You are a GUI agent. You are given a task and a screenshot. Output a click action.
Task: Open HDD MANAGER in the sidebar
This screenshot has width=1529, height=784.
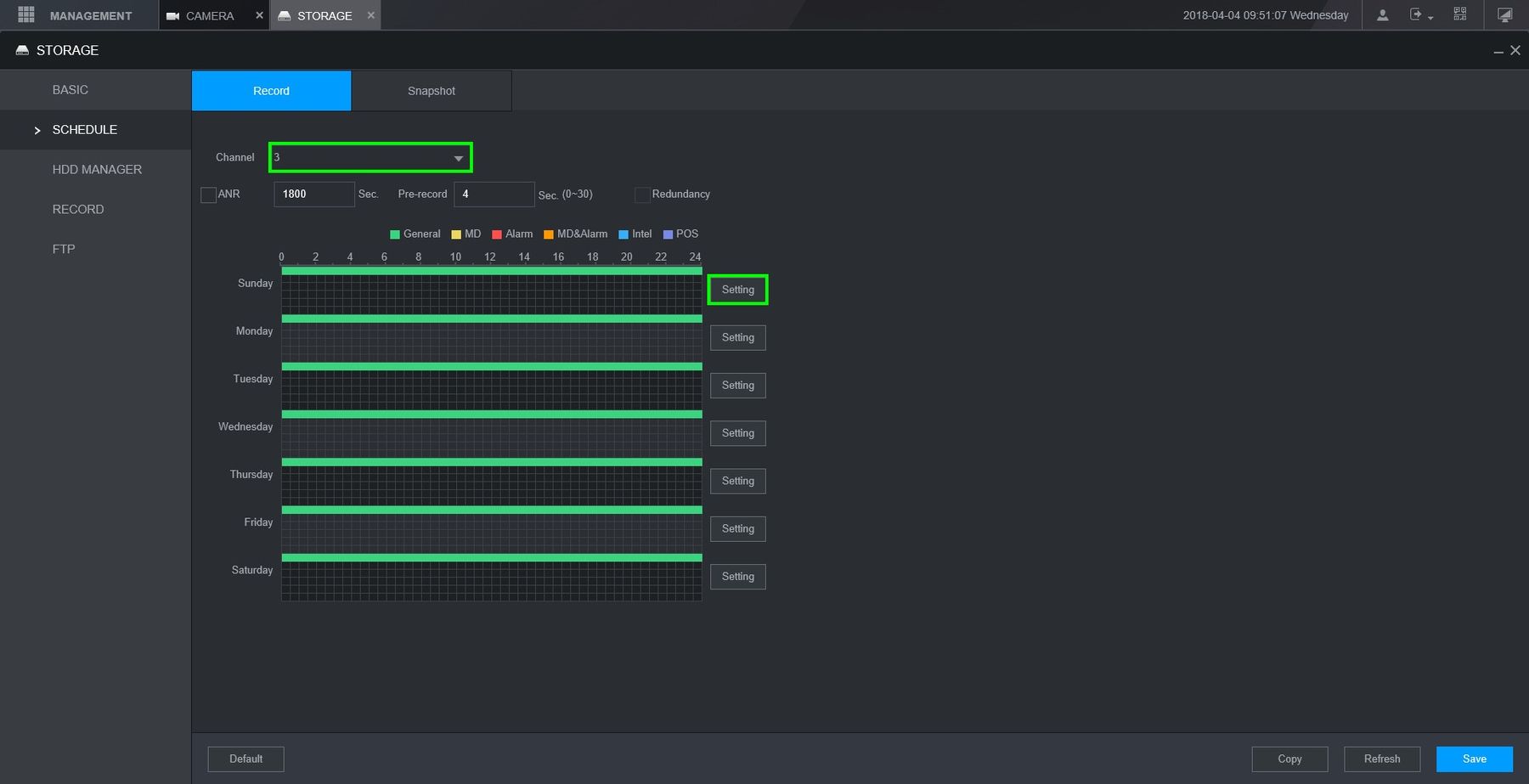pyautogui.click(x=97, y=169)
